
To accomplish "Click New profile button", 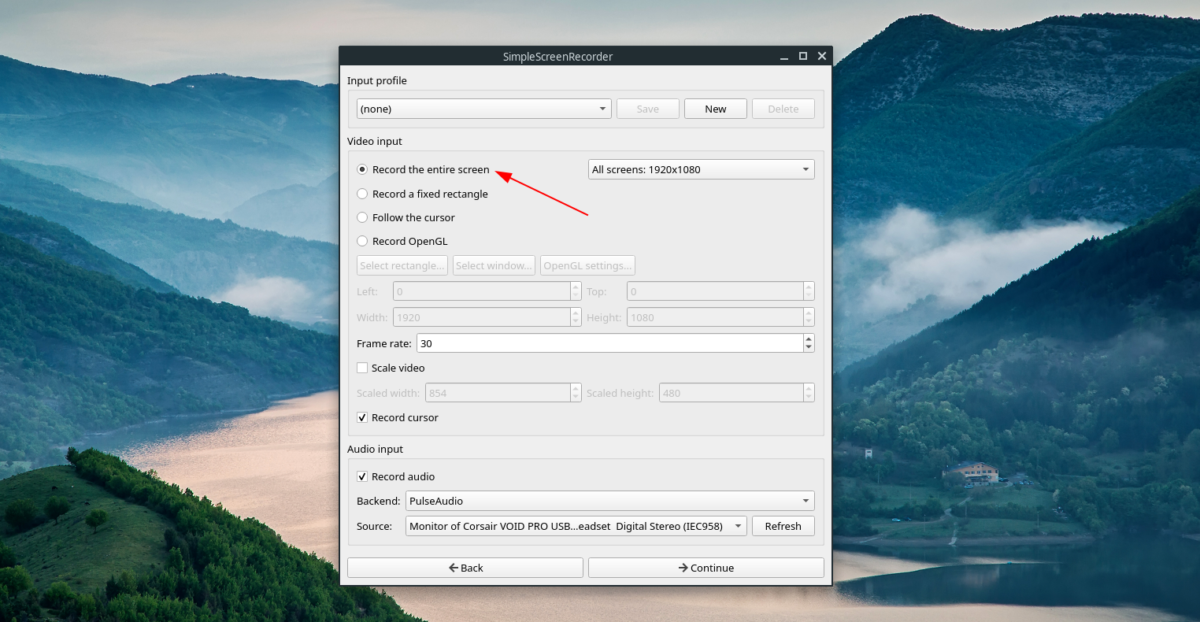I will tap(716, 109).
